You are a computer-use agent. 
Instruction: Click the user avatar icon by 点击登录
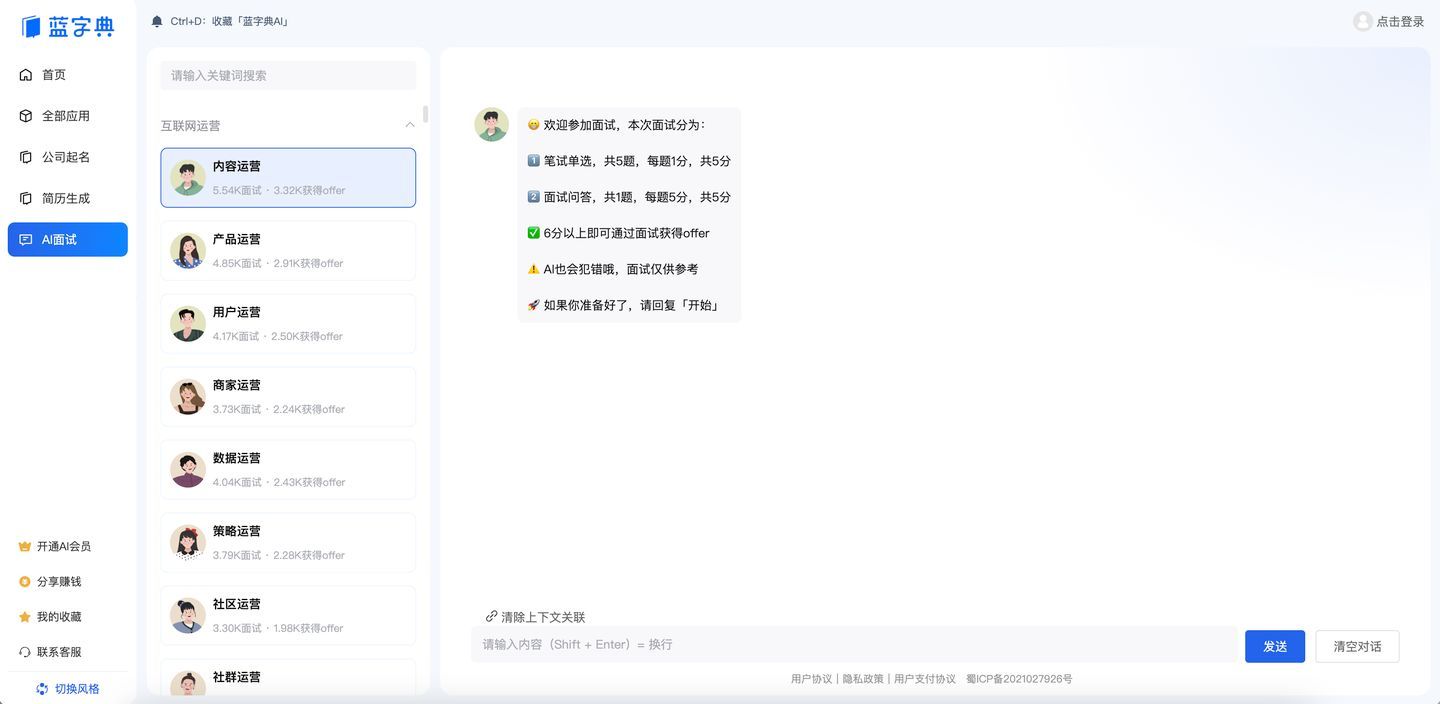click(x=1362, y=21)
